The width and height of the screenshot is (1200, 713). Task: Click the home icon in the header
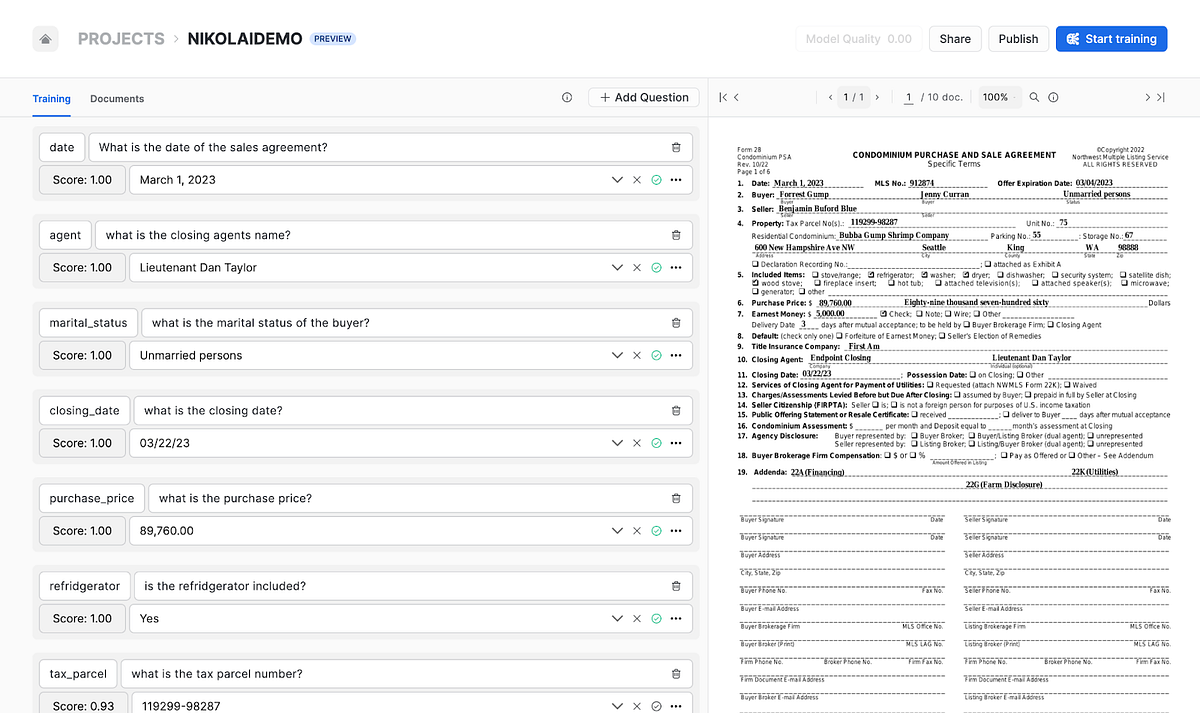point(43,38)
